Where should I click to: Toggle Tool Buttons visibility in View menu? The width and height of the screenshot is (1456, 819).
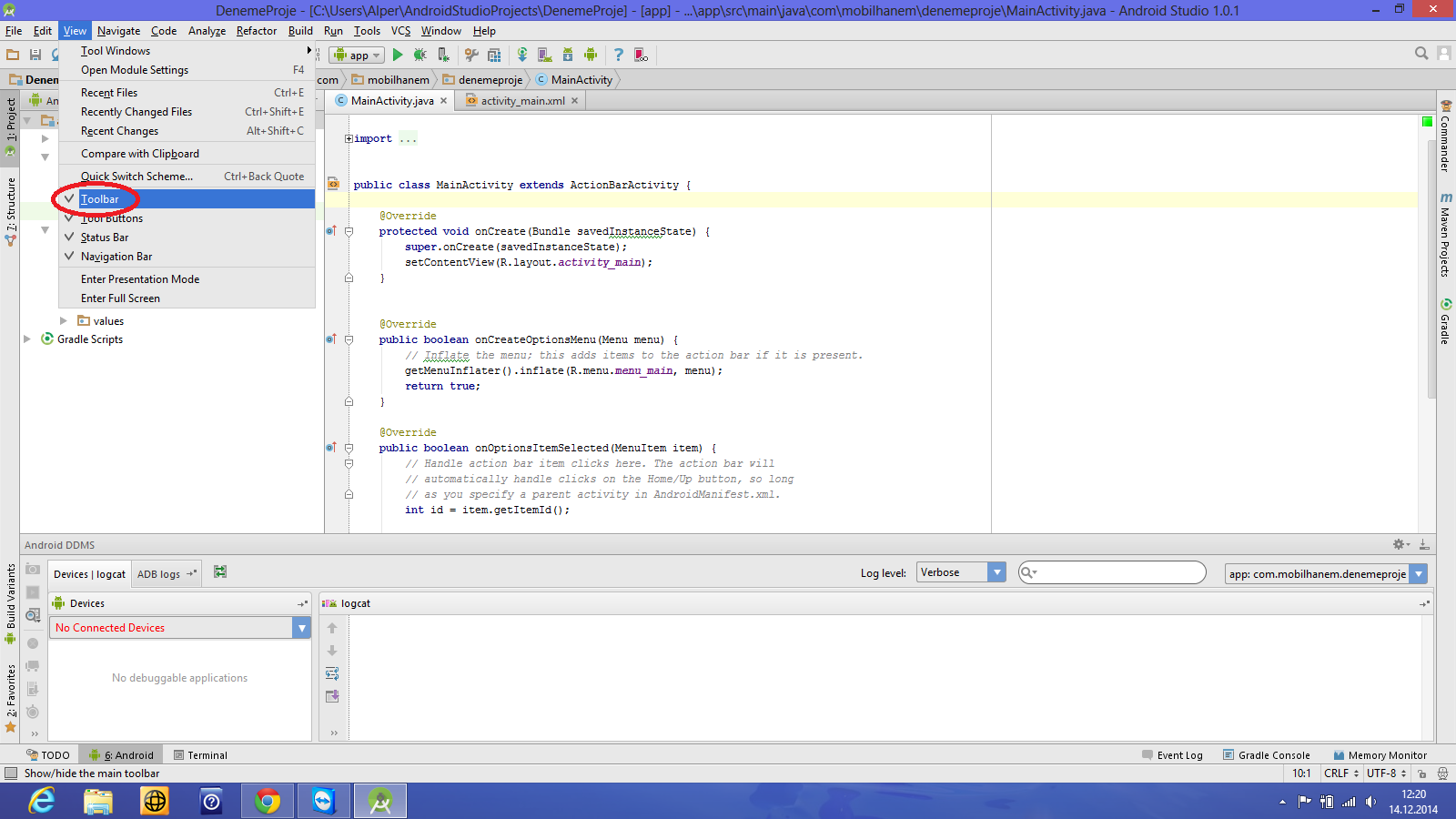coord(187,218)
